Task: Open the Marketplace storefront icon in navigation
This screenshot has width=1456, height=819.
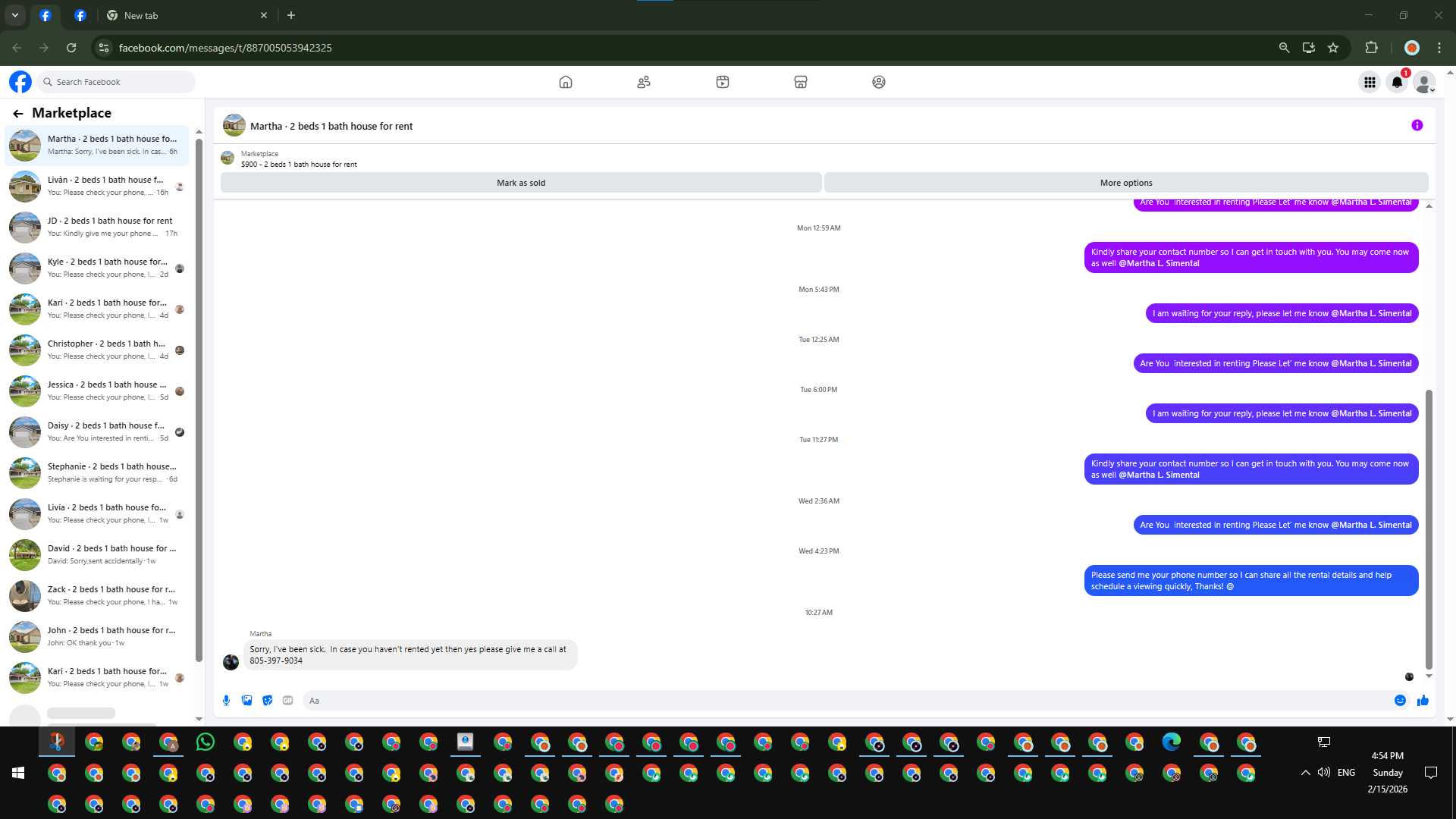Action: pyautogui.click(x=801, y=82)
